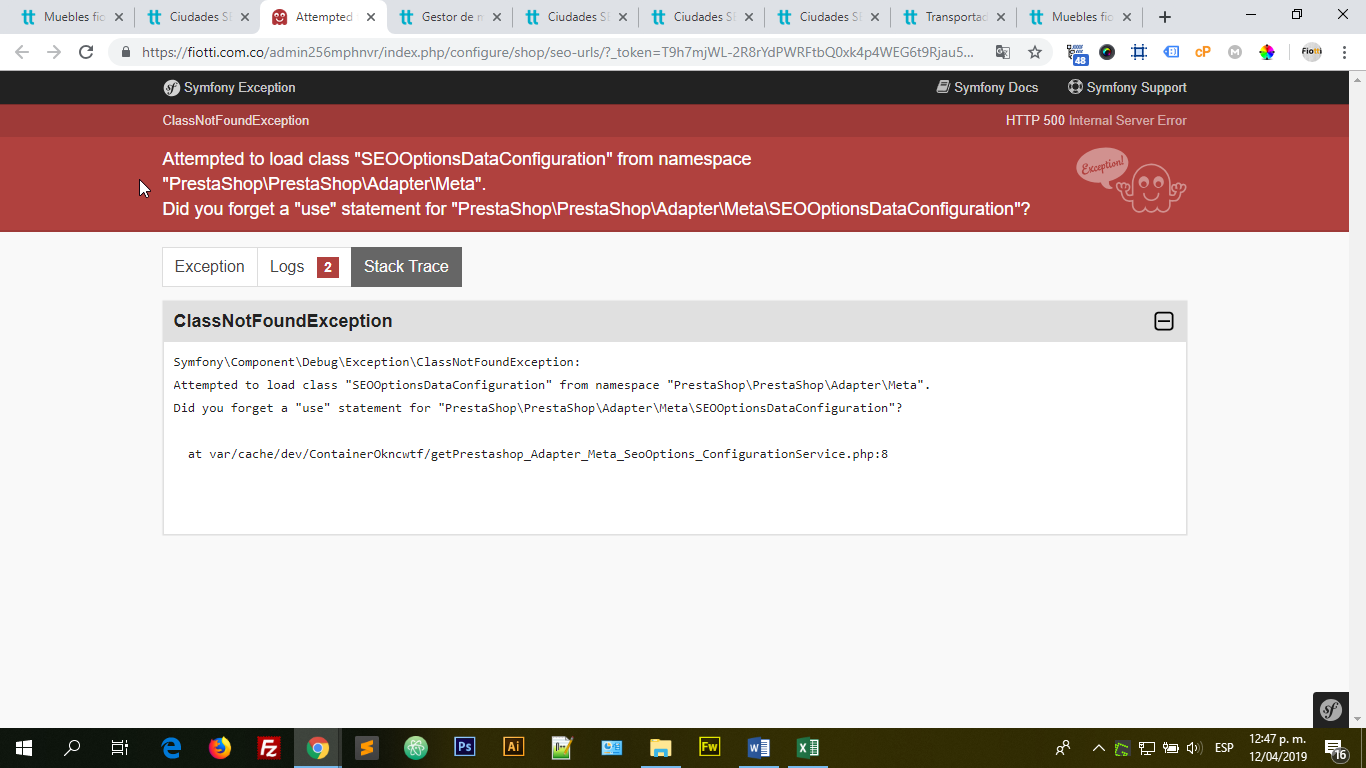Open Fireworks from the taskbar
Viewport: 1366px width, 768px height.
710,748
